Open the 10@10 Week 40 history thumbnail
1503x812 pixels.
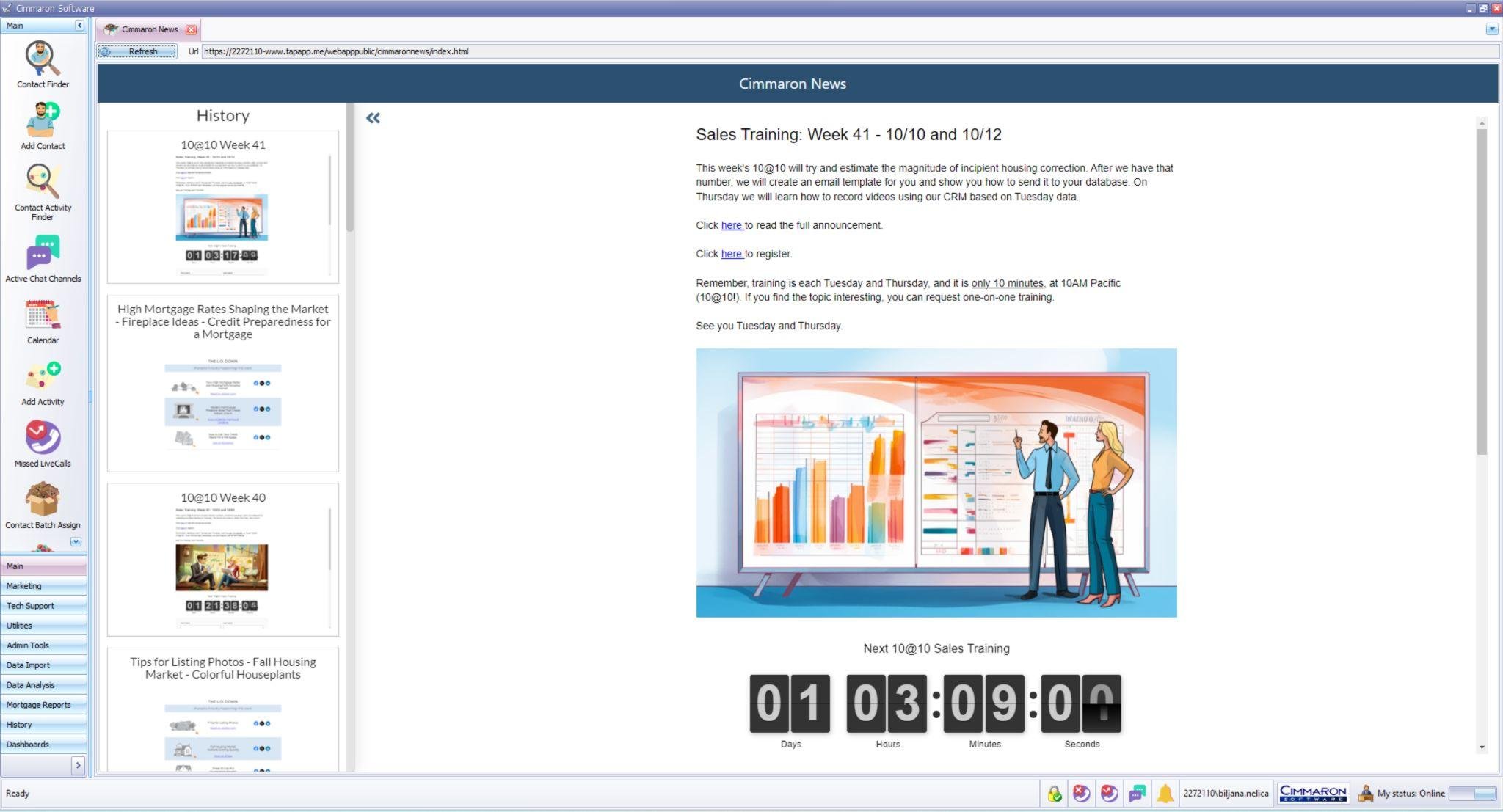(222, 559)
